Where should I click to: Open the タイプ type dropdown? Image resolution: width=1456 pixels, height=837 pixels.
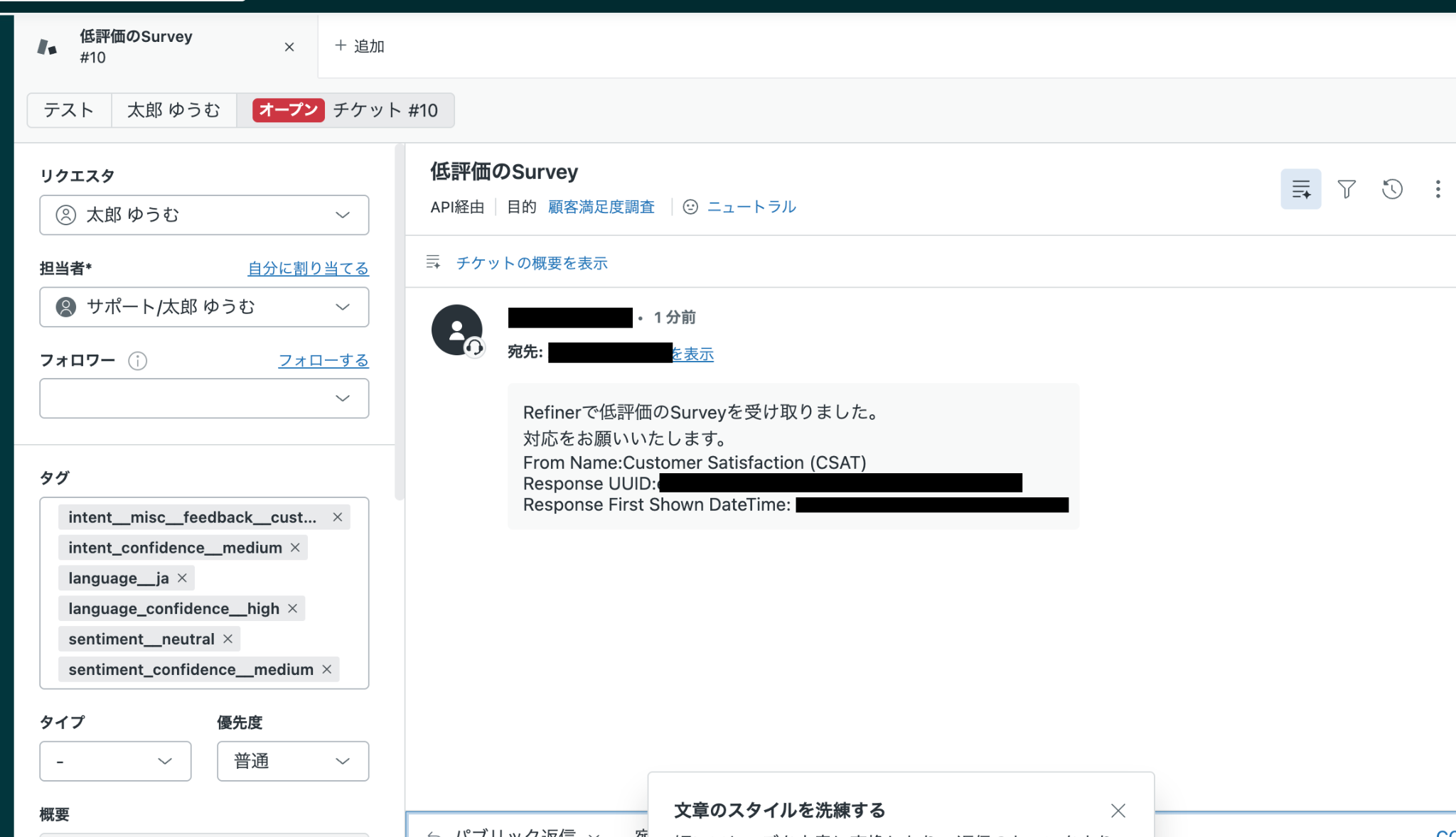(115, 761)
